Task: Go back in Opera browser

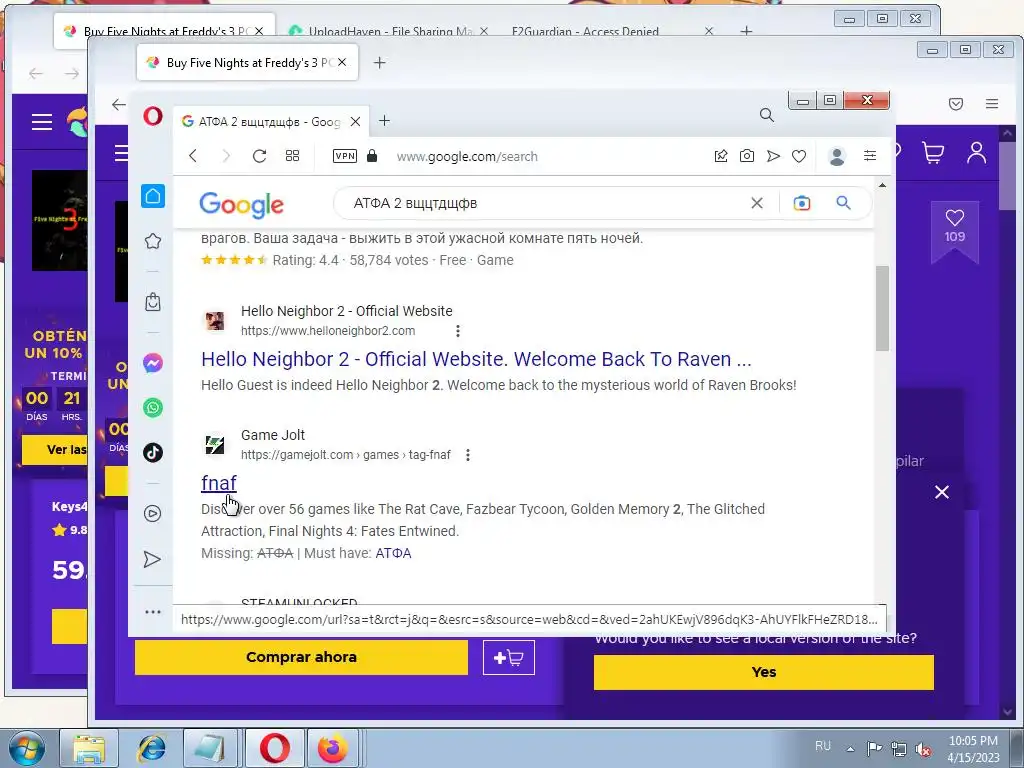Action: (193, 156)
